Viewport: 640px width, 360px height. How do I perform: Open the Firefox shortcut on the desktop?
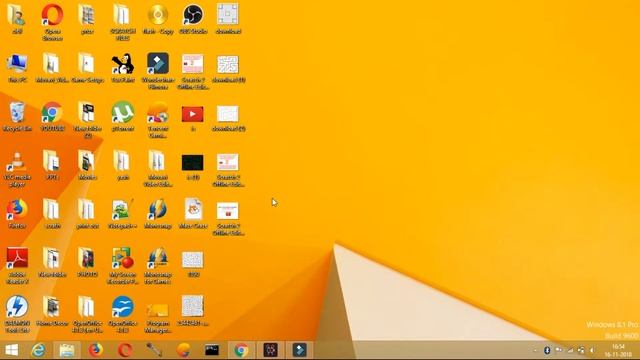[17, 210]
